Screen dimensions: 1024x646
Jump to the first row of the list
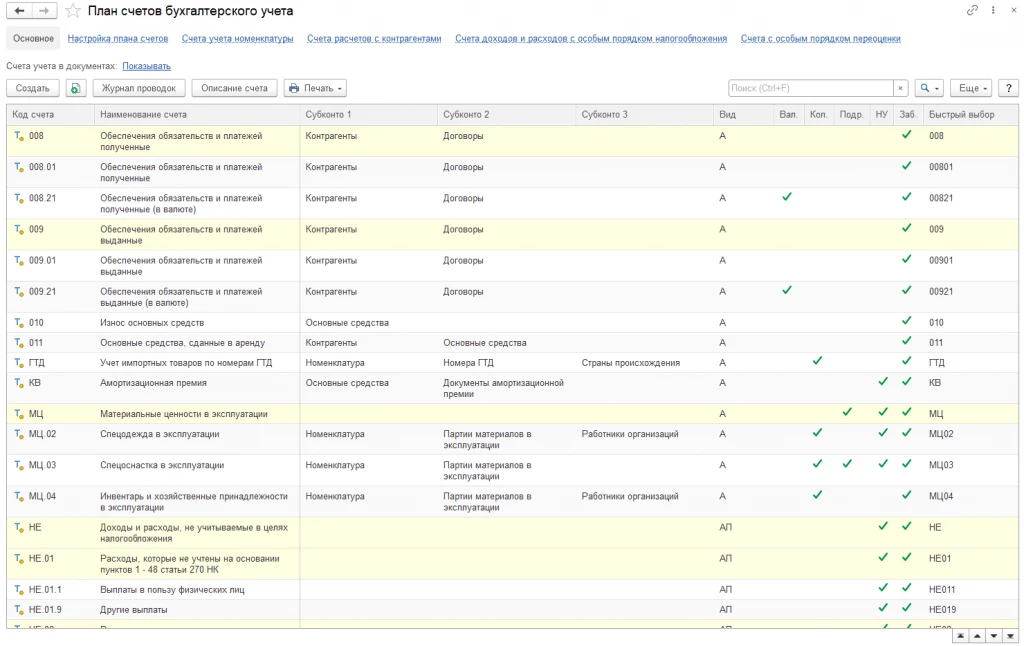click(961, 636)
